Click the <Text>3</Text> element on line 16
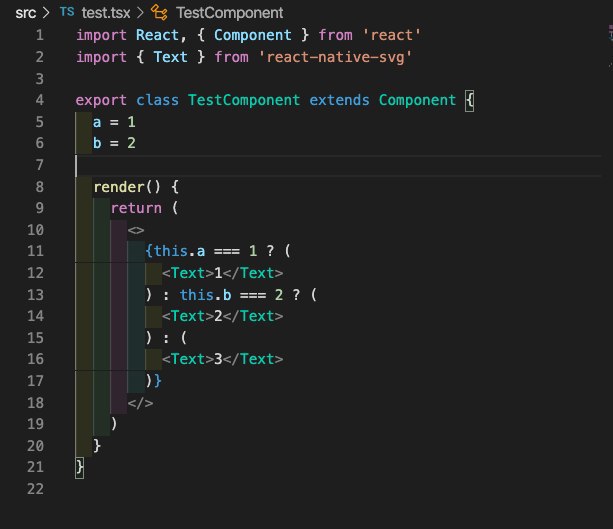 point(222,359)
